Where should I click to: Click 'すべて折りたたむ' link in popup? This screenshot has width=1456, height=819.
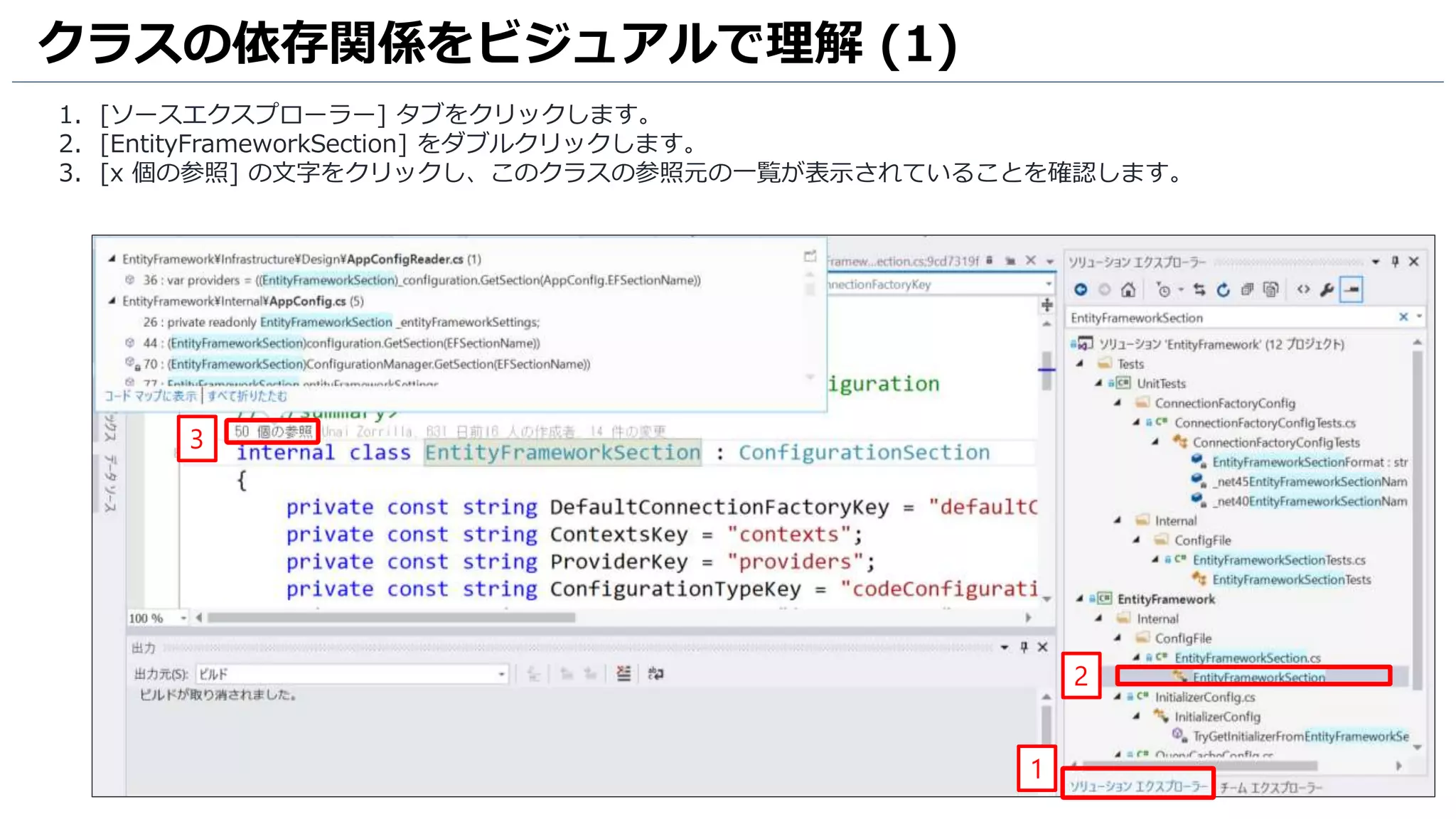247,395
